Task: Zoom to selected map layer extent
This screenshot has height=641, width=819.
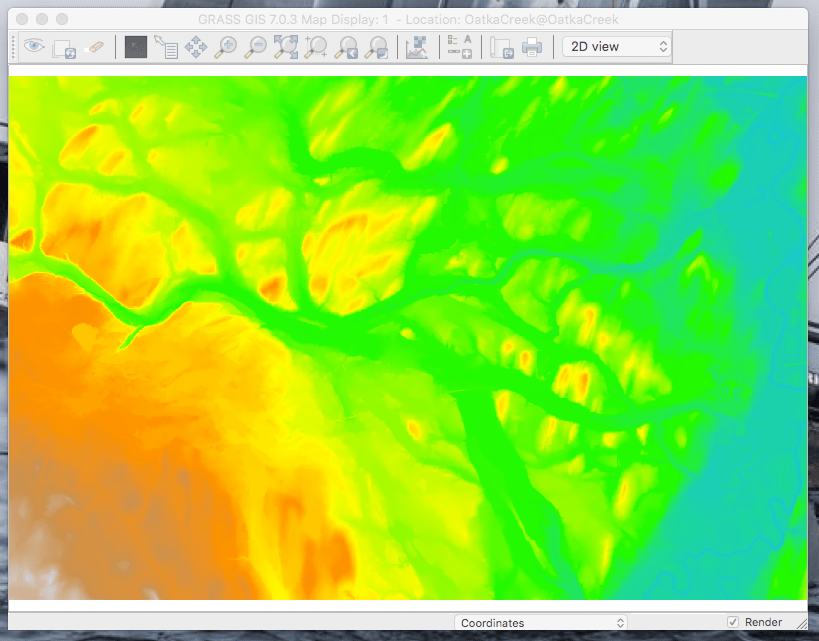Action: pos(286,46)
